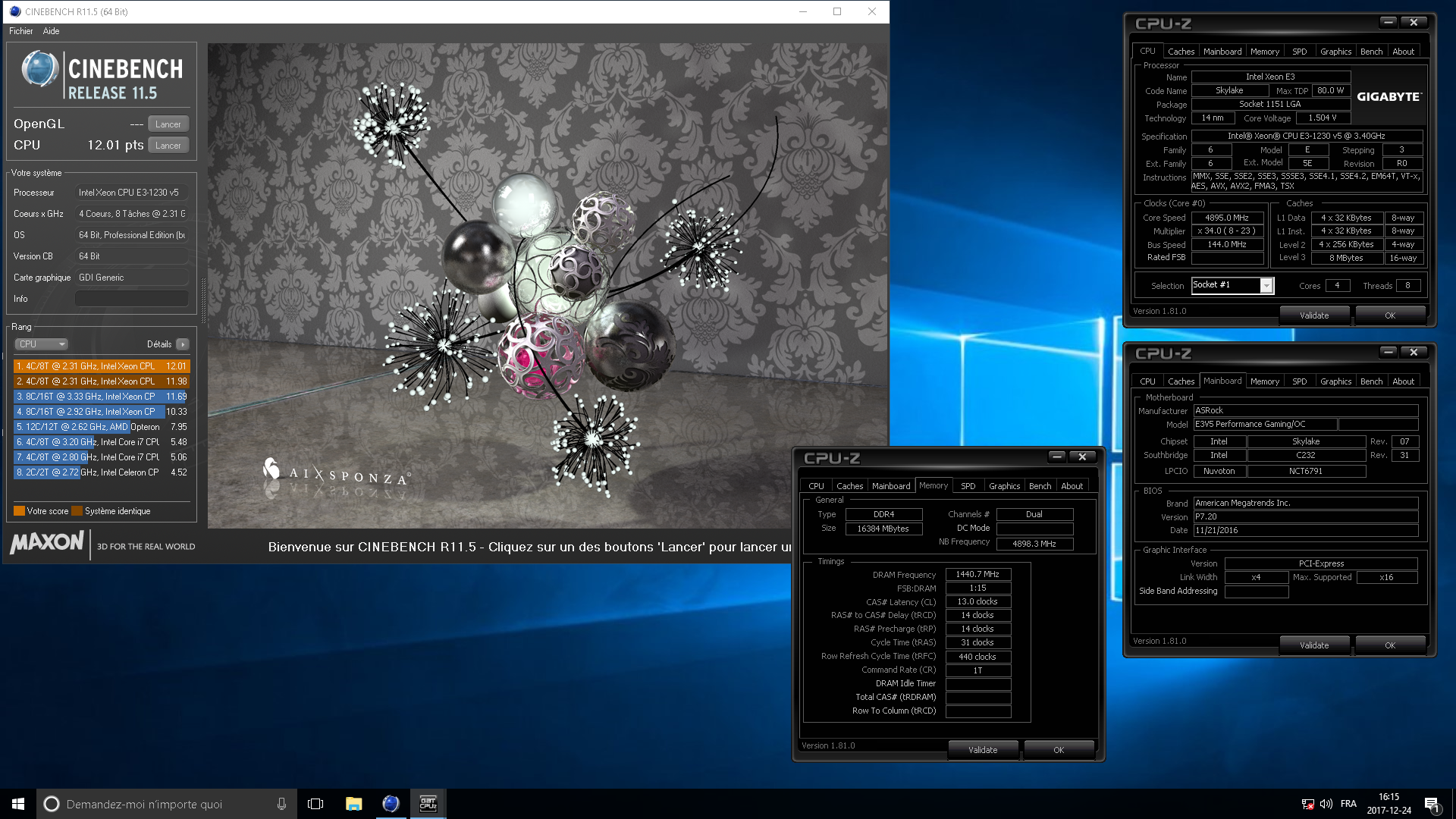Select the Intel Celeron ranking row
Viewport: 1456px width, 819px height.
(x=102, y=472)
